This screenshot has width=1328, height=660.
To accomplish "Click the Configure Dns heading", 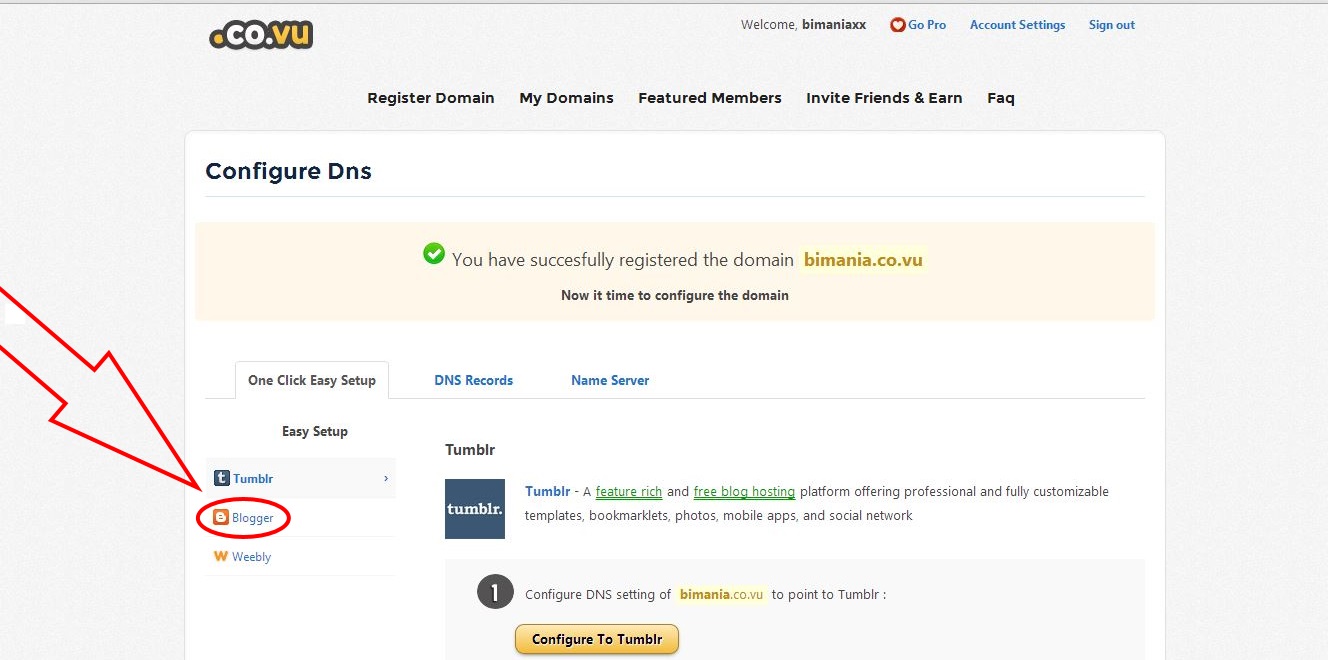I will (288, 171).
